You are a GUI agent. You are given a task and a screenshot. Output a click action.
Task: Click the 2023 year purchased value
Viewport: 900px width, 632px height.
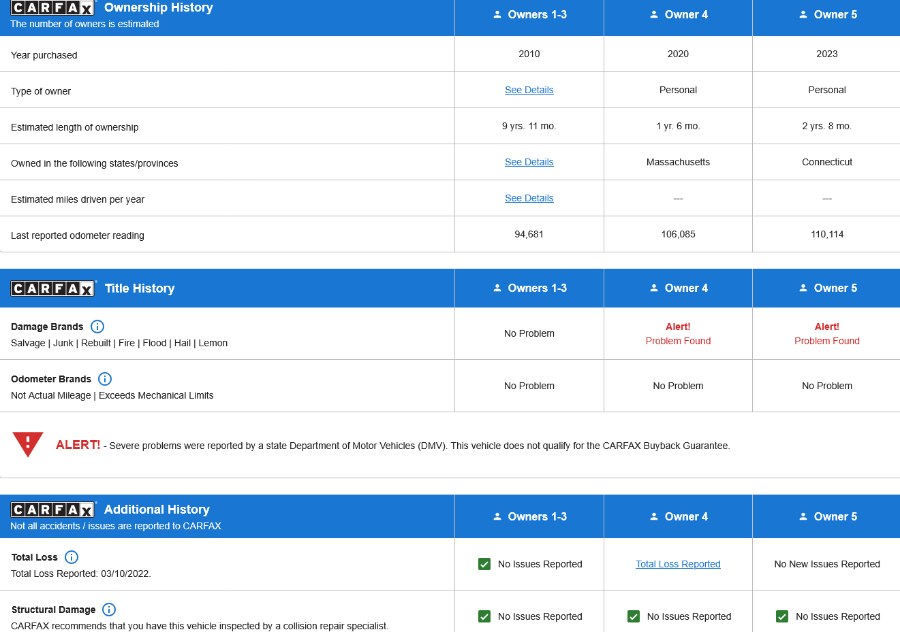point(827,54)
